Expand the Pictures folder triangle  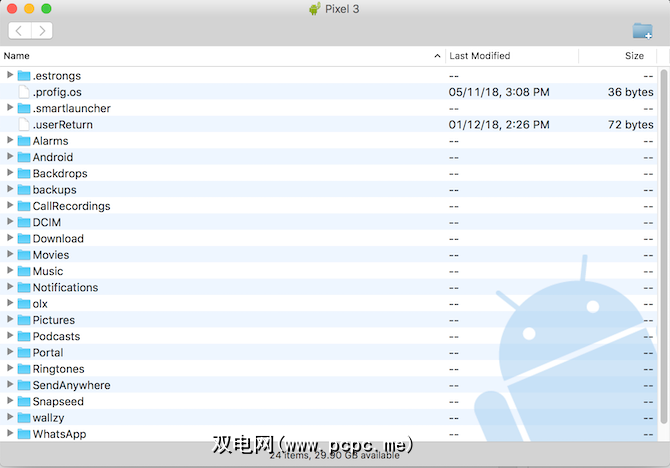(10, 319)
